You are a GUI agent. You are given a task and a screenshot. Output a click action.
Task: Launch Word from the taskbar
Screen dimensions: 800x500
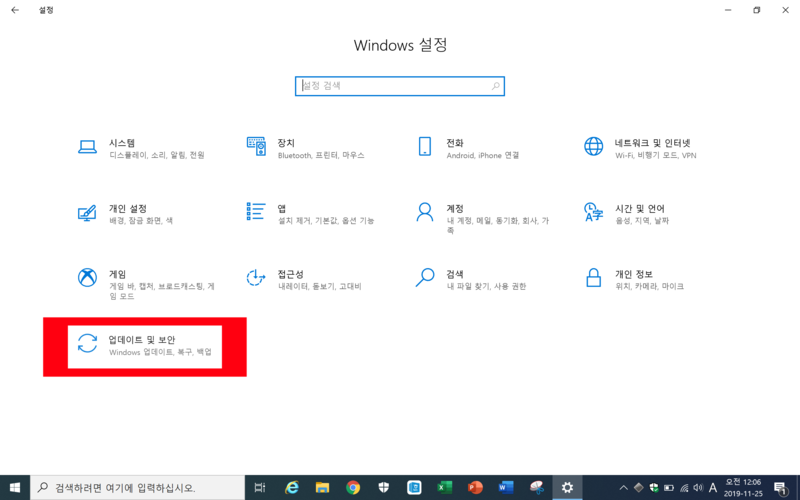point(506,488)
